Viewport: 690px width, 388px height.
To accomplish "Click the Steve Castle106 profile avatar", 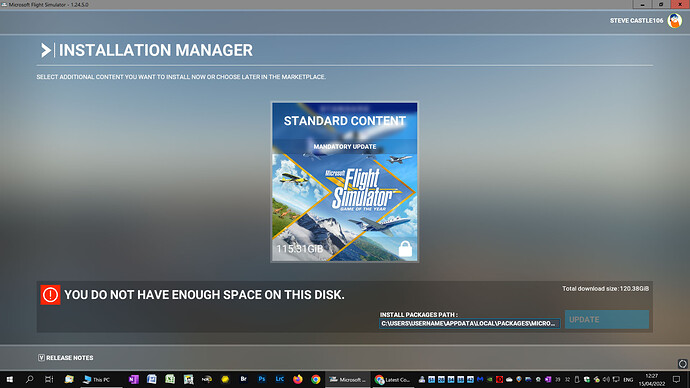I will (x=674, y=21).
